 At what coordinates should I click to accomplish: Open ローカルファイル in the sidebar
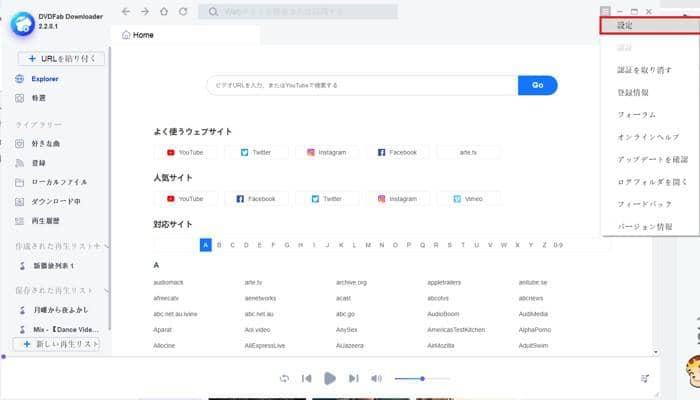tap(59, 182)
